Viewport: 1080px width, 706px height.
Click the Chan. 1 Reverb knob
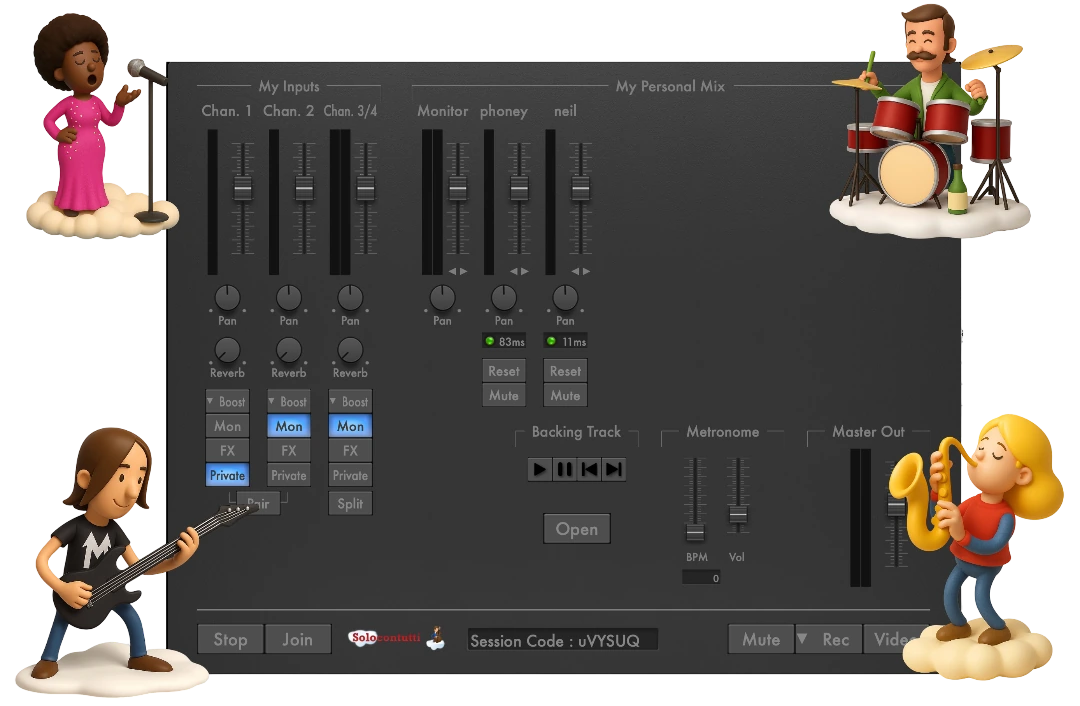(x=227, y=350)
